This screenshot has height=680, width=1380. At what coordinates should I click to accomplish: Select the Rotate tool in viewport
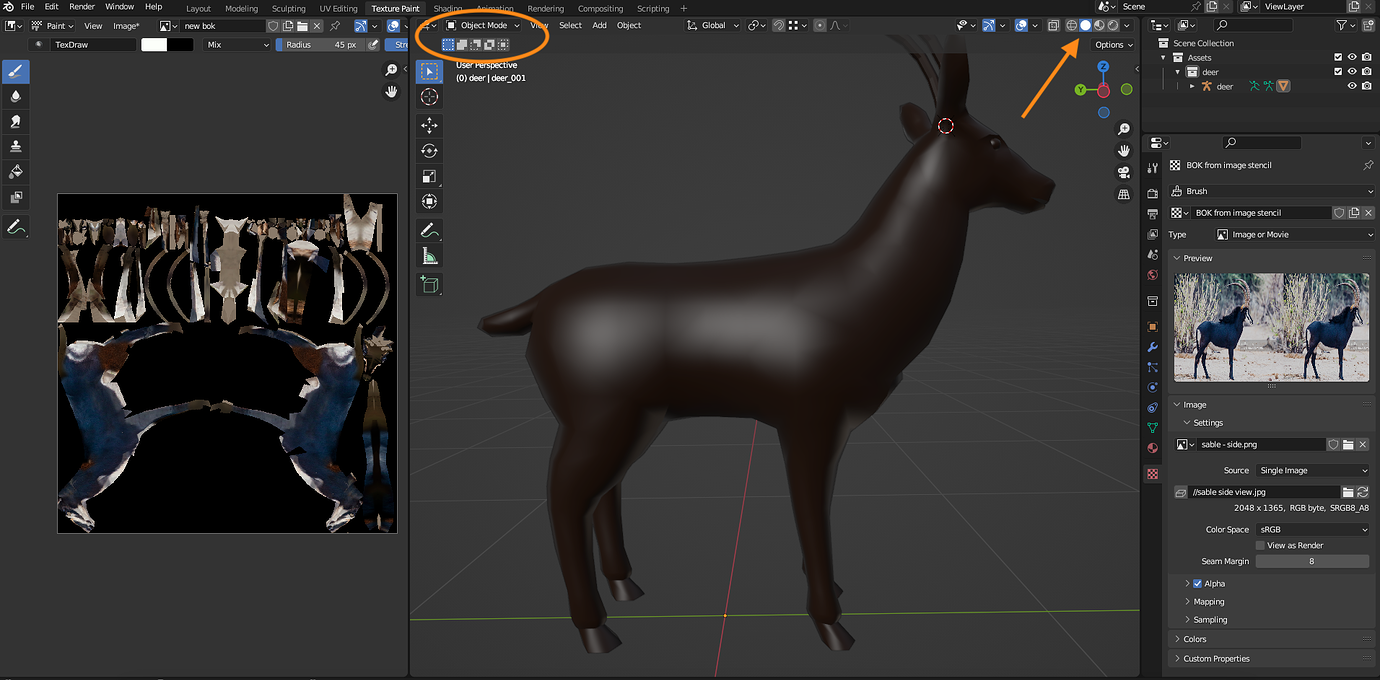point(429,151)
